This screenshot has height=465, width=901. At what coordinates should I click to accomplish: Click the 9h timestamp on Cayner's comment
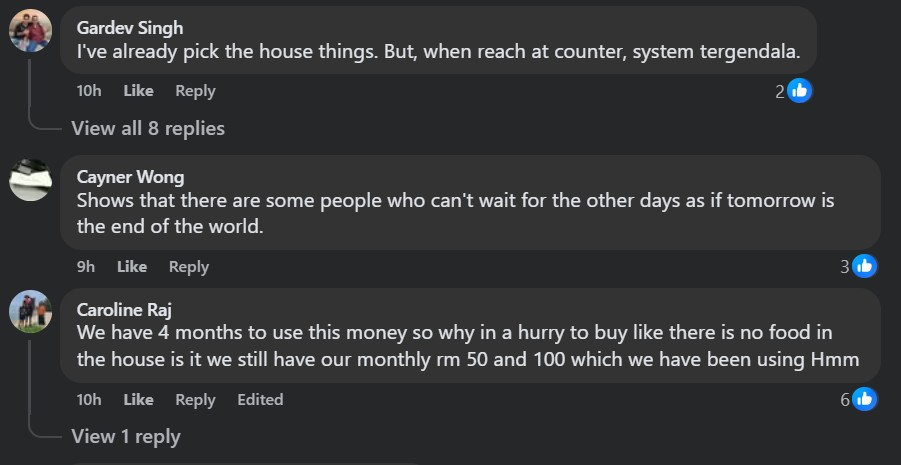86,266
